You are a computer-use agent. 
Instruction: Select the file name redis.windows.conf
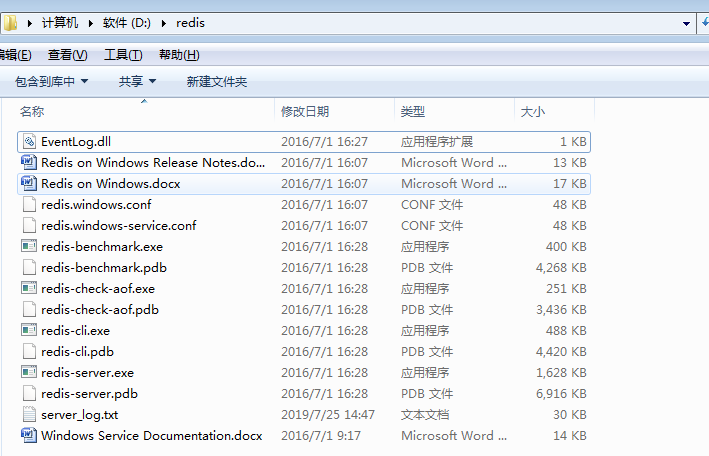96,204
